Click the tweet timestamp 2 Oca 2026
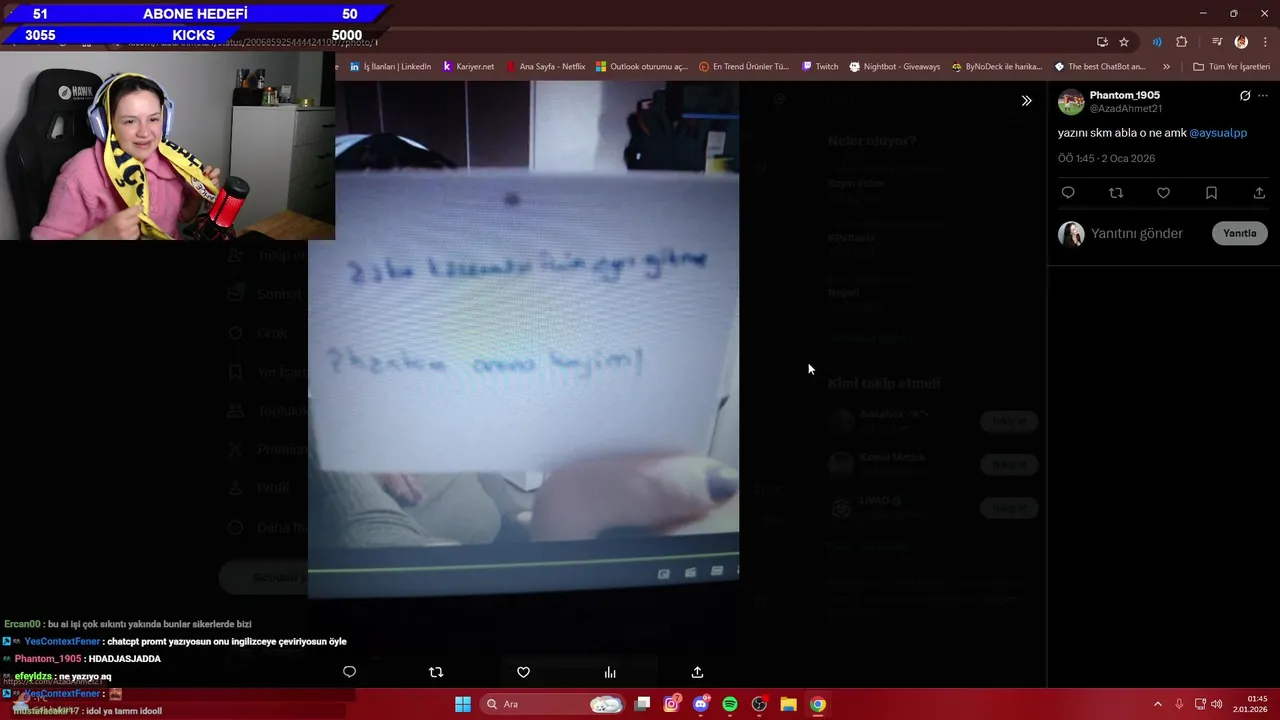1280x720 pixels. 1106,159
